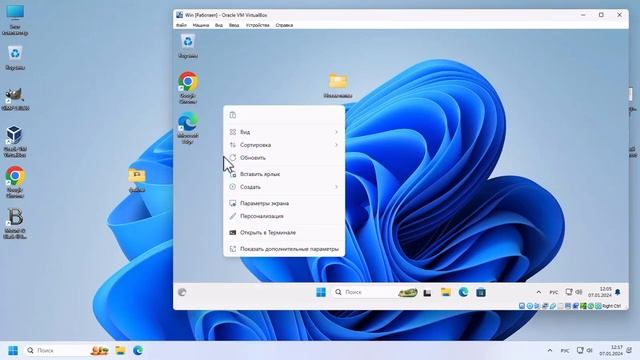Screen dimensions: 640x360
Task: Click the notification bell in the VM taskbar
Action: (618, 292)
